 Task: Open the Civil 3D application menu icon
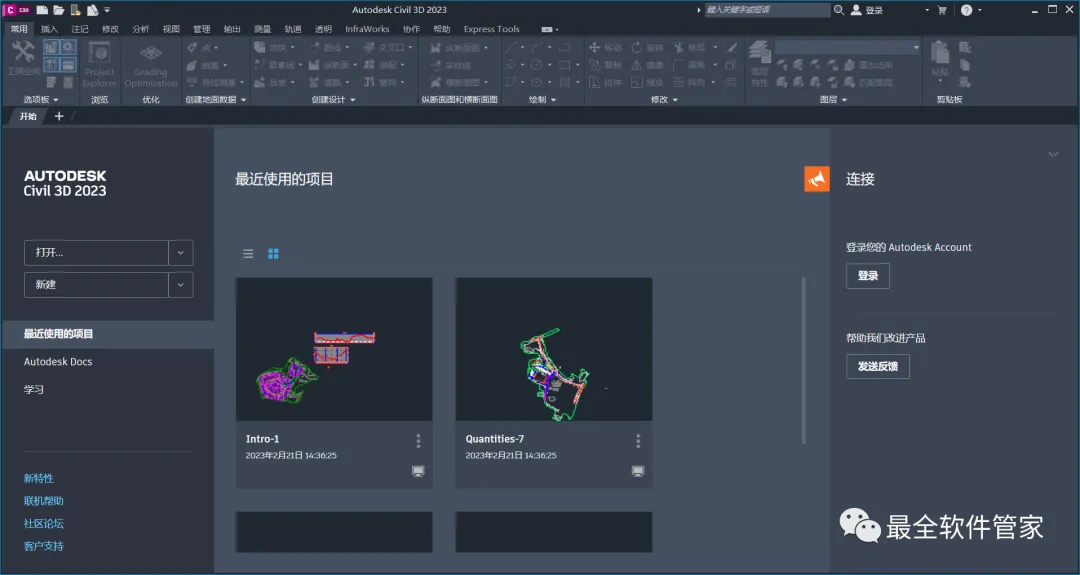(17, 10)
